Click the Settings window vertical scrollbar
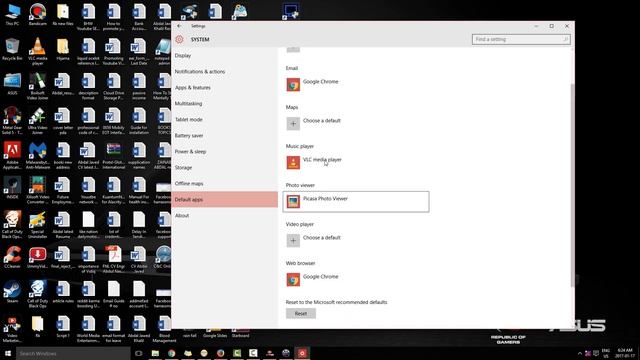Screen dimensions: 640x360 point(572,186)
